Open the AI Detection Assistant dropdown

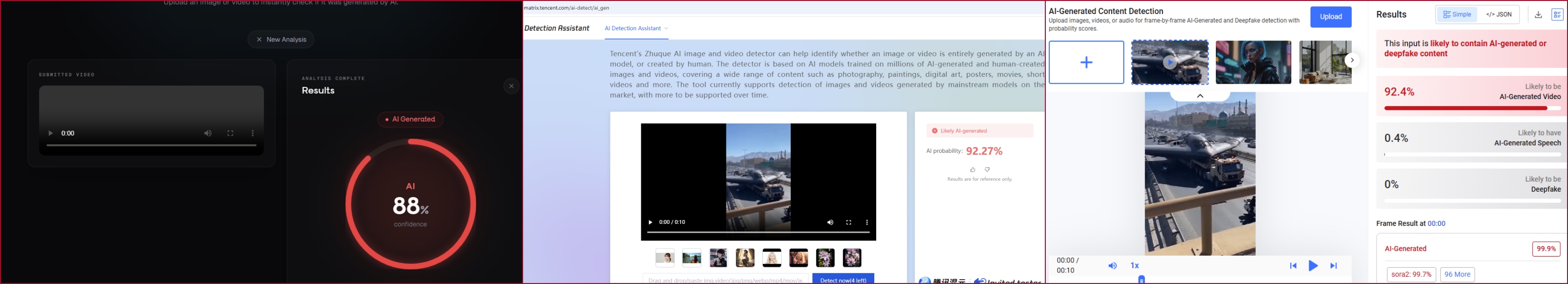[636, 29]
